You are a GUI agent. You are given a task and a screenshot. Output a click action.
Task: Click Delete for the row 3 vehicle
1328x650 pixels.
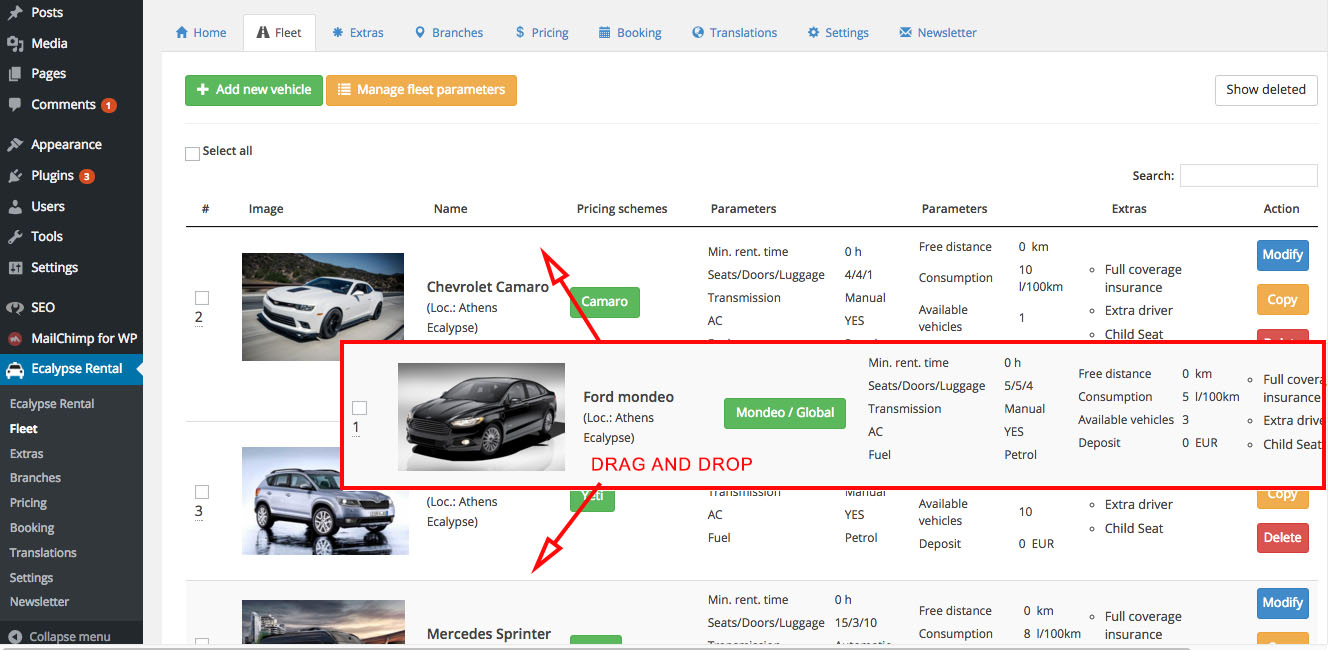1282,538
